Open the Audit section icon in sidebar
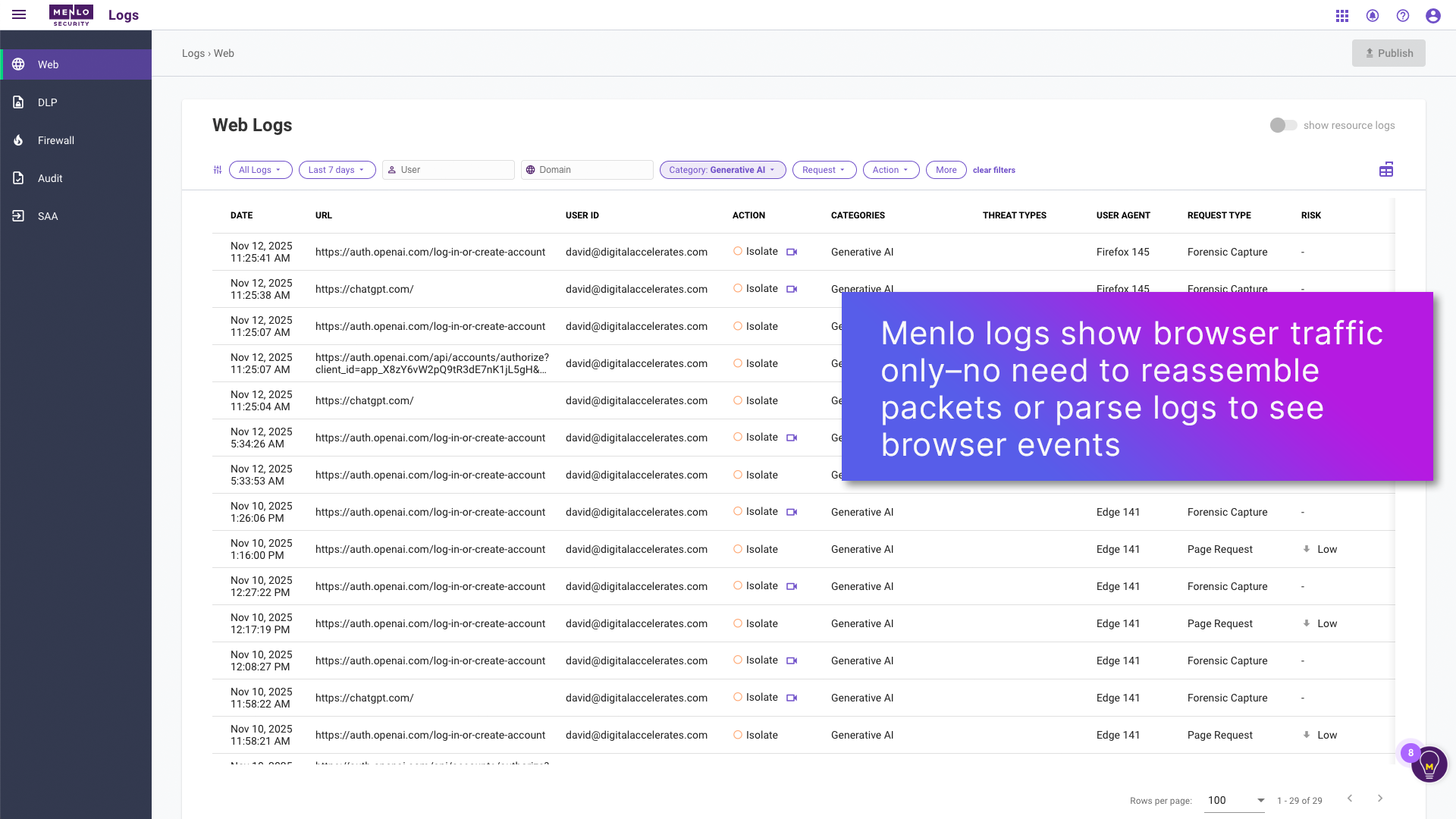 click(19, 178)
